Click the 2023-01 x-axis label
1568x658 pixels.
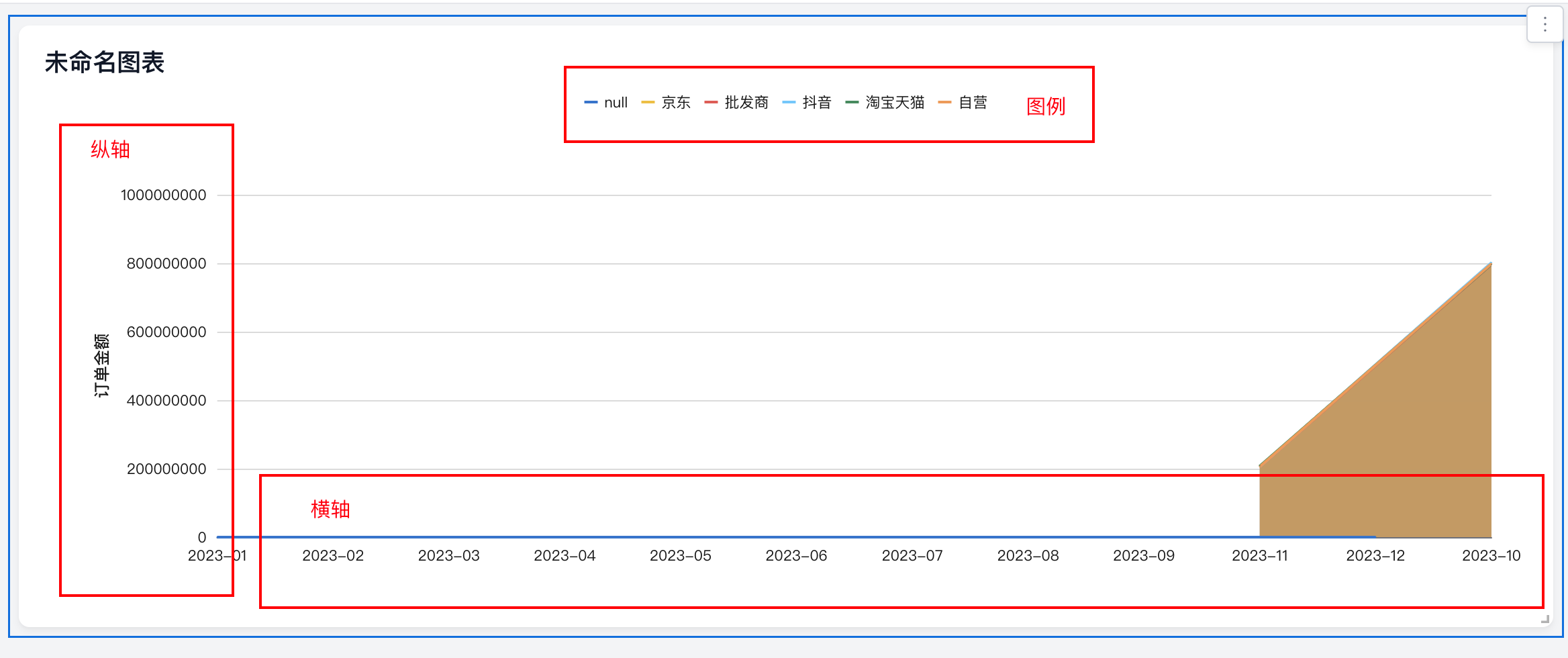click(x=217, y=556)
